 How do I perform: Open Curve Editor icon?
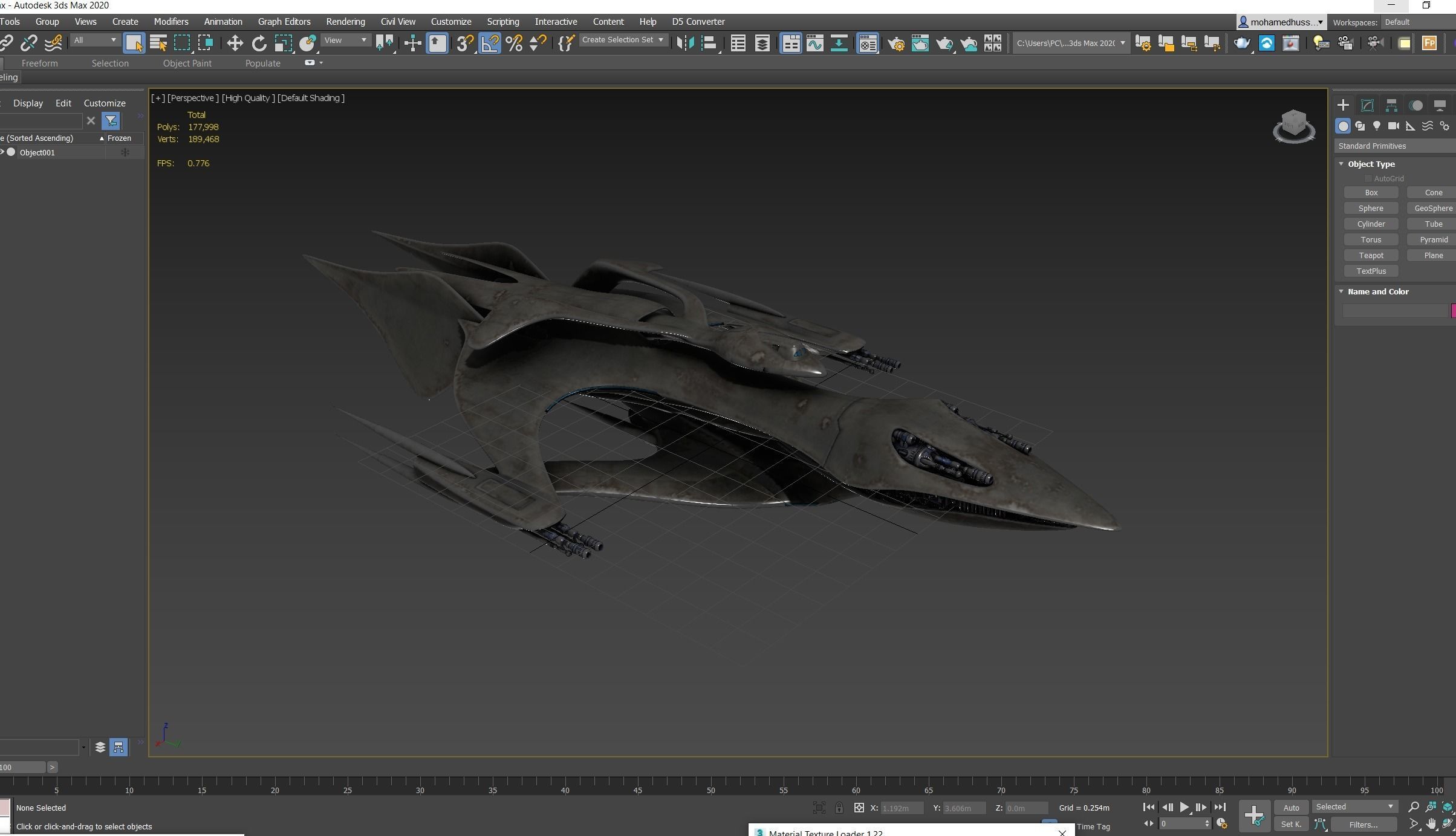tap(814, 43)
